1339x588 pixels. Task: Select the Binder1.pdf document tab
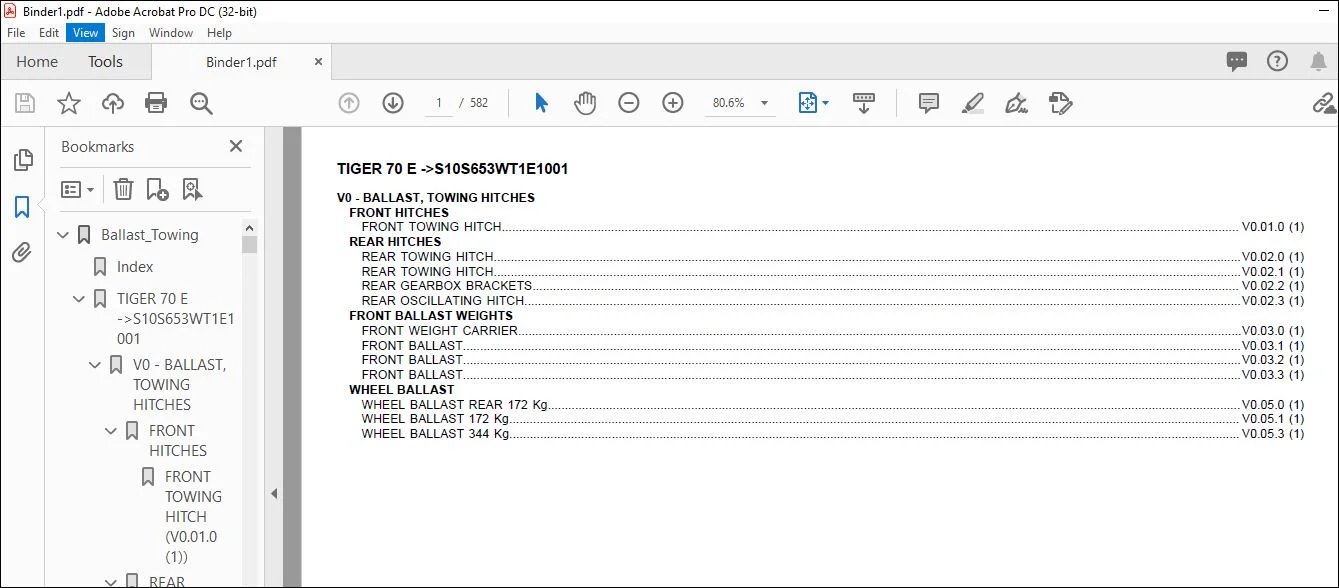(241, 62)
